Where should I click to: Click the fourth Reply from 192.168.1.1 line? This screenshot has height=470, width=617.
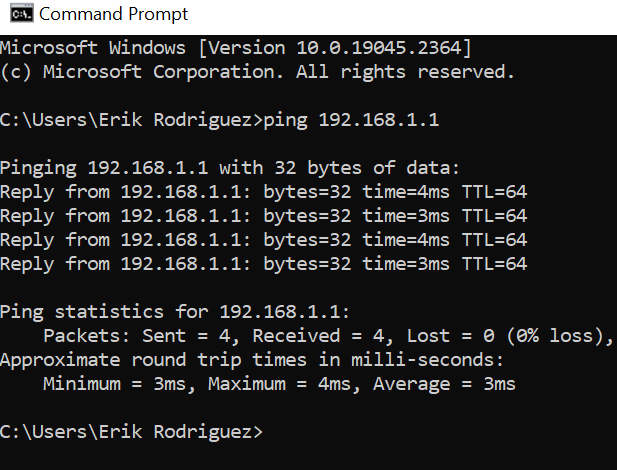pos(263,264)
